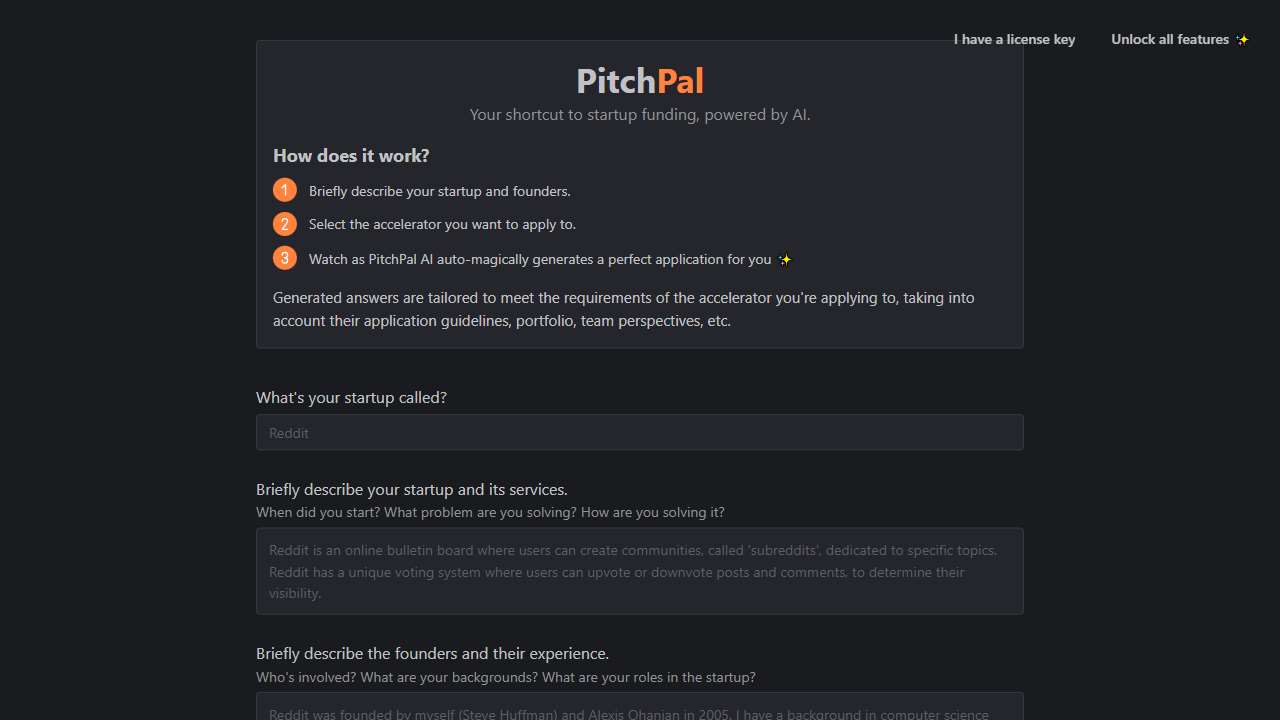Click the orange step 2 badge
This screenshot has width=1280, height=720.
(x=284, y=223)
